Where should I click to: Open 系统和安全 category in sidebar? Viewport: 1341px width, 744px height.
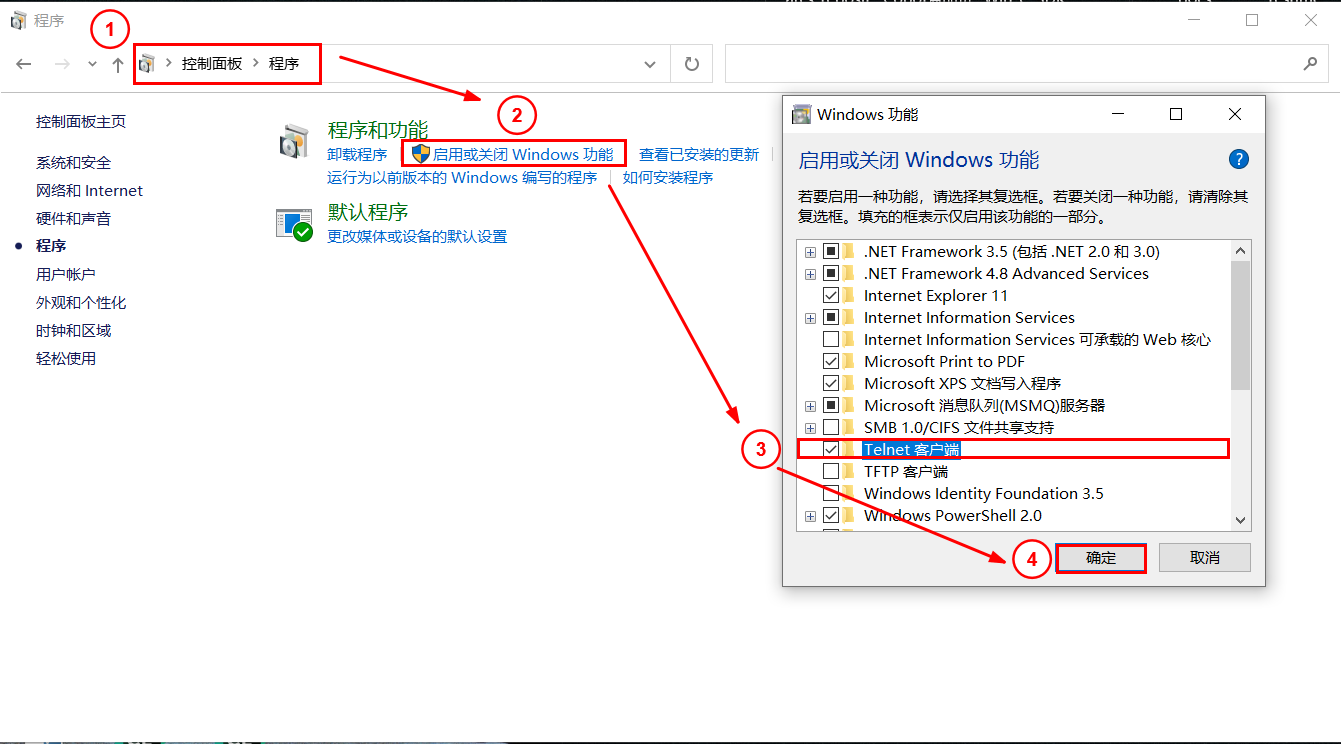tap(74, 163)
